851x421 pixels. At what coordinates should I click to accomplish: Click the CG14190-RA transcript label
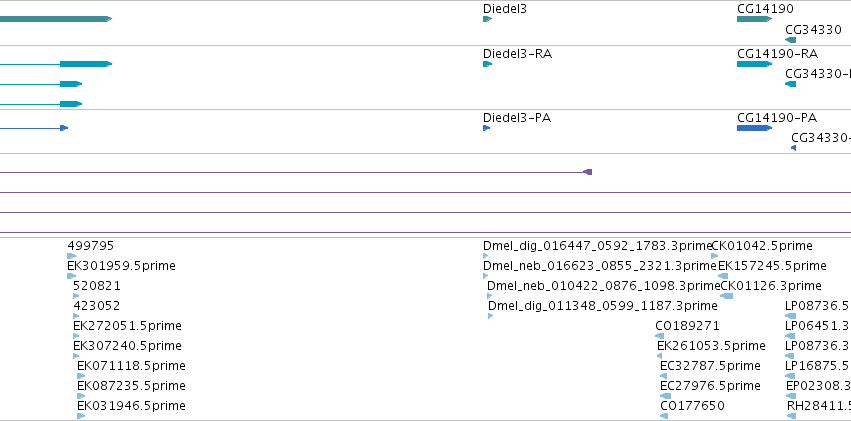[x=778, y=54]
